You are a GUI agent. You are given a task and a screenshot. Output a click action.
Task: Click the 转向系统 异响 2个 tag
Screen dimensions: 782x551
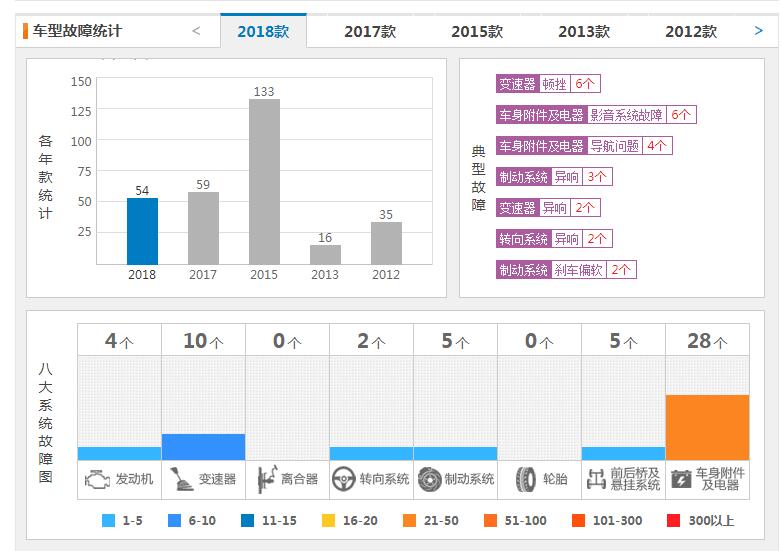(x=554, y=239)
